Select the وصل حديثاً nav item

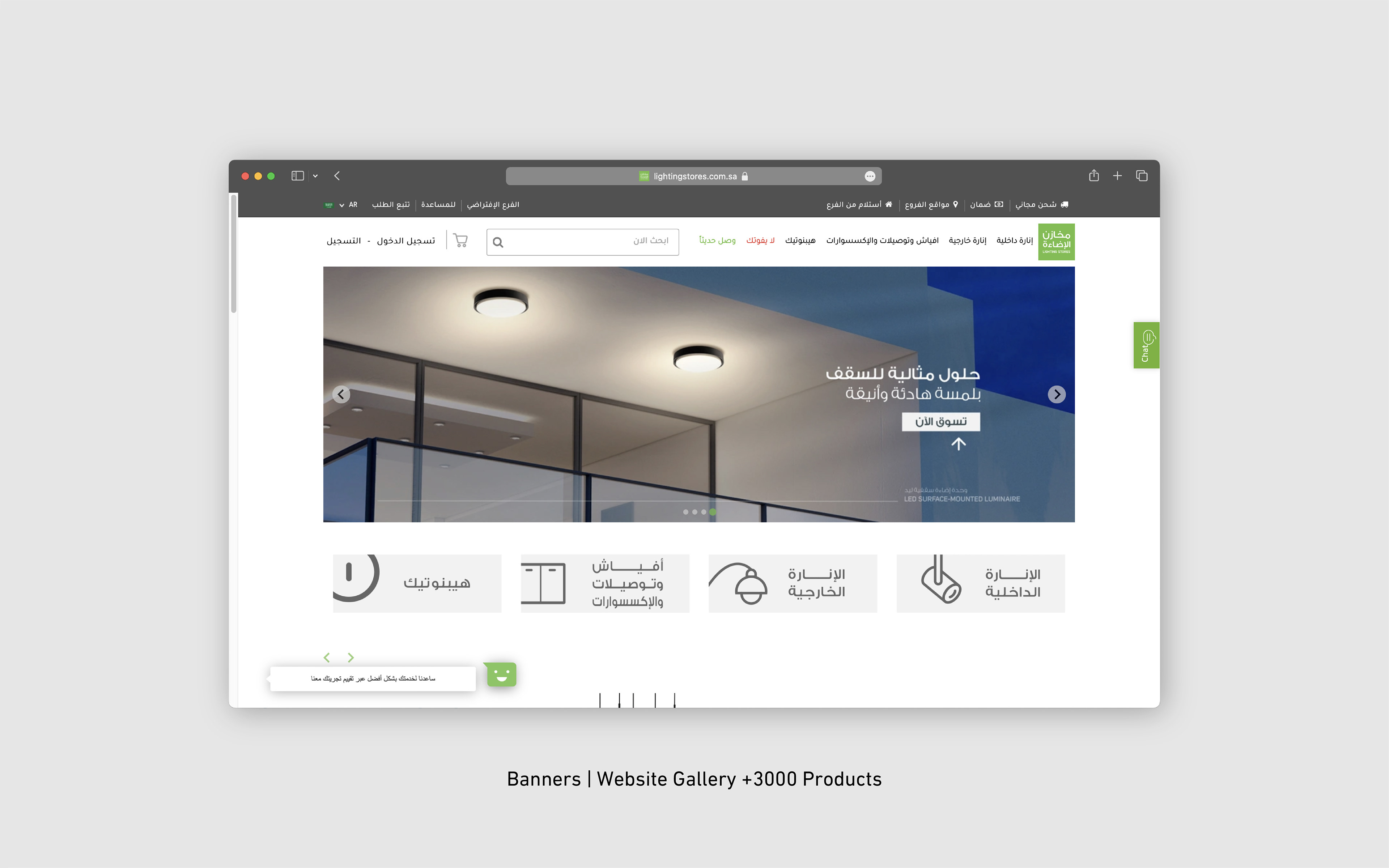[717, 241]
